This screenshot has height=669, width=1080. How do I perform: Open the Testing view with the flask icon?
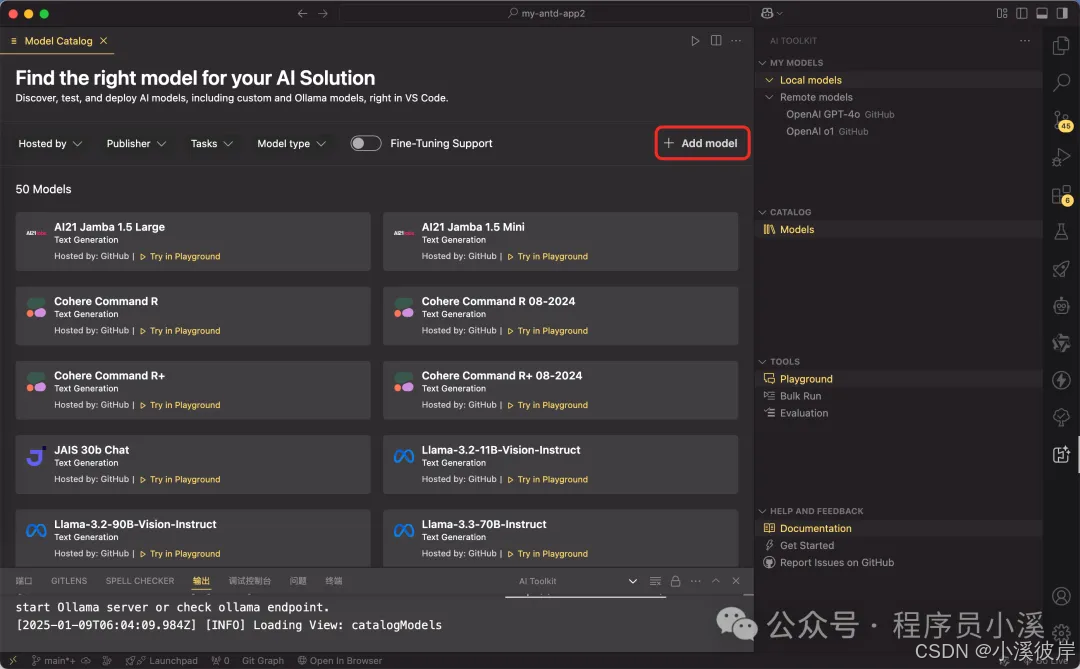(1061, 231)
